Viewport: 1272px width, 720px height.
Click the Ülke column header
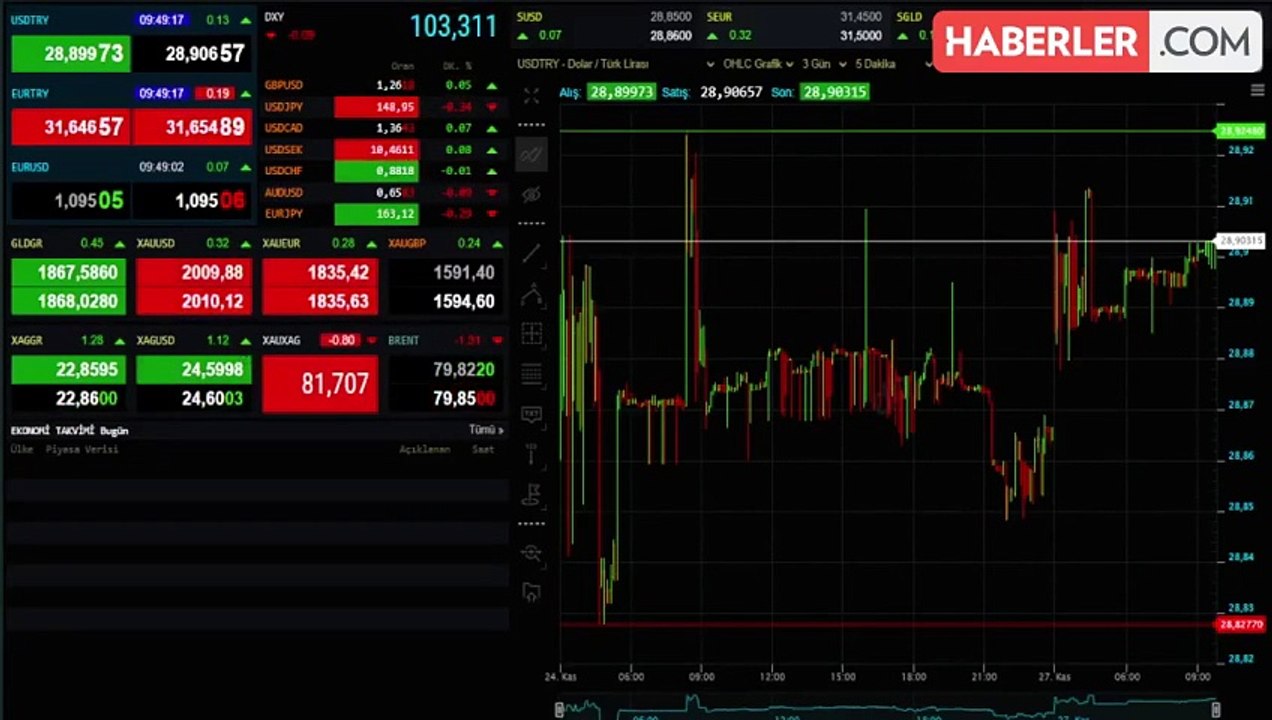[x=21, y=450]
